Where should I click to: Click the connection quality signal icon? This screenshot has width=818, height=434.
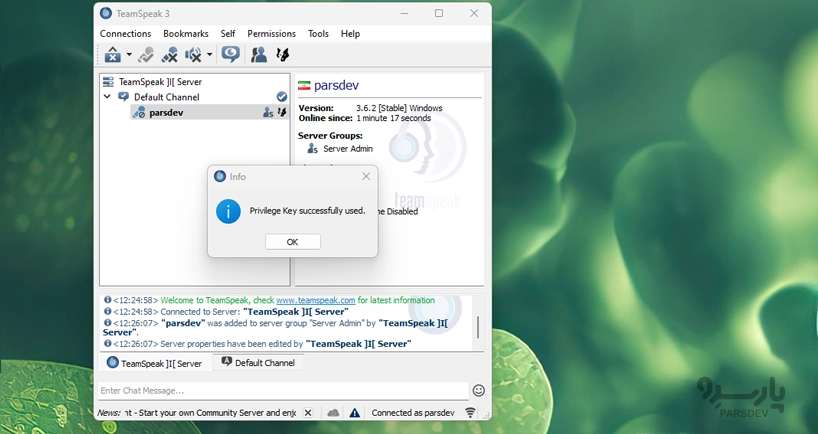point(470,412)
